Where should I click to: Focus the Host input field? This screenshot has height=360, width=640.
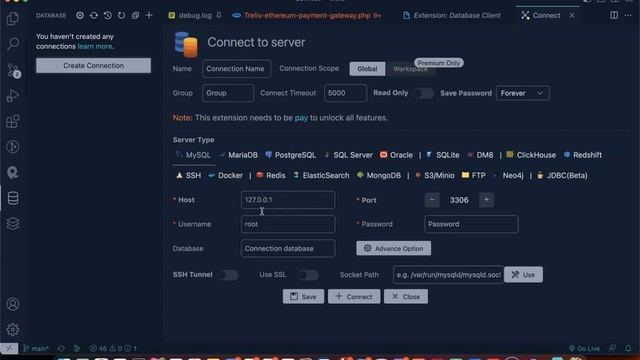[x=288, y=200]
